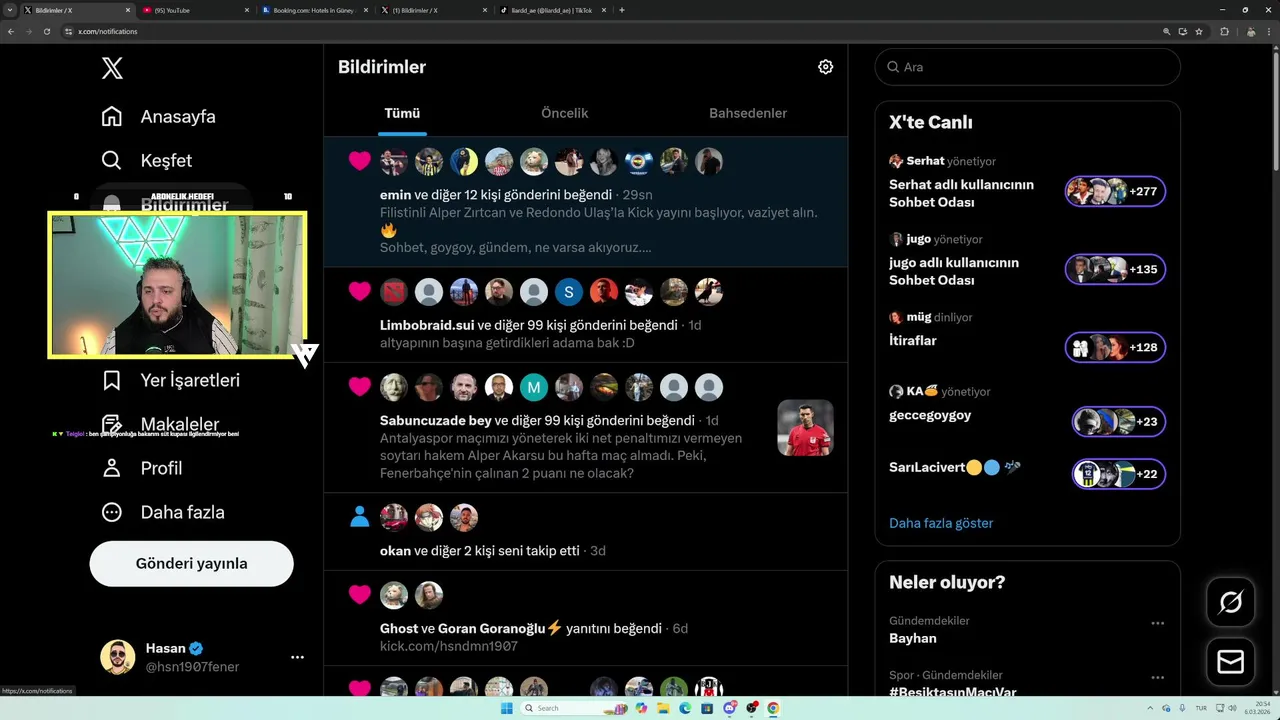Click the follower person icon on okan's notification
The width and height of the screenshot is (1280, 720).
[x=360, y=517]
